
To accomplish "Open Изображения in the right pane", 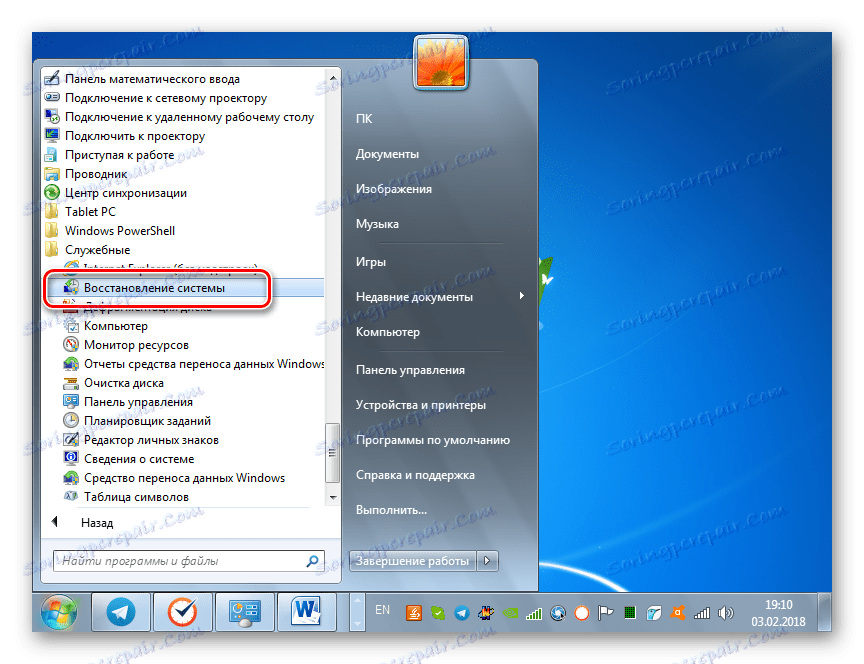I will pos(393,189).
